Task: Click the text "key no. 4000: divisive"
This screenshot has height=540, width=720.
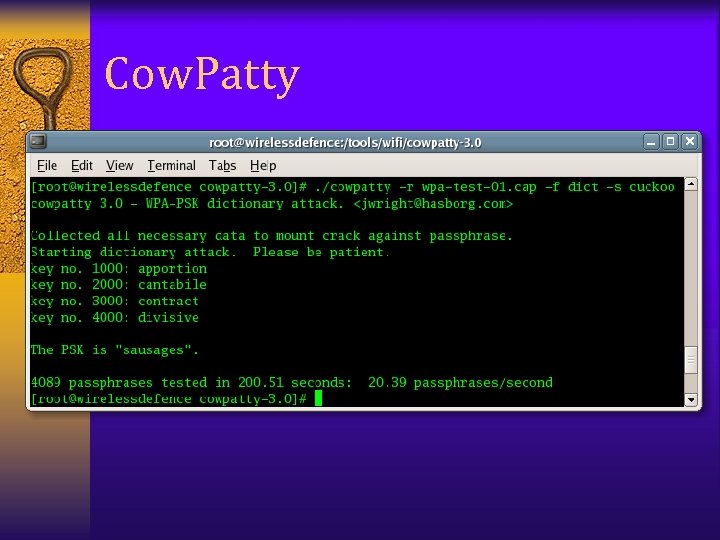Action: coord(115,317)
